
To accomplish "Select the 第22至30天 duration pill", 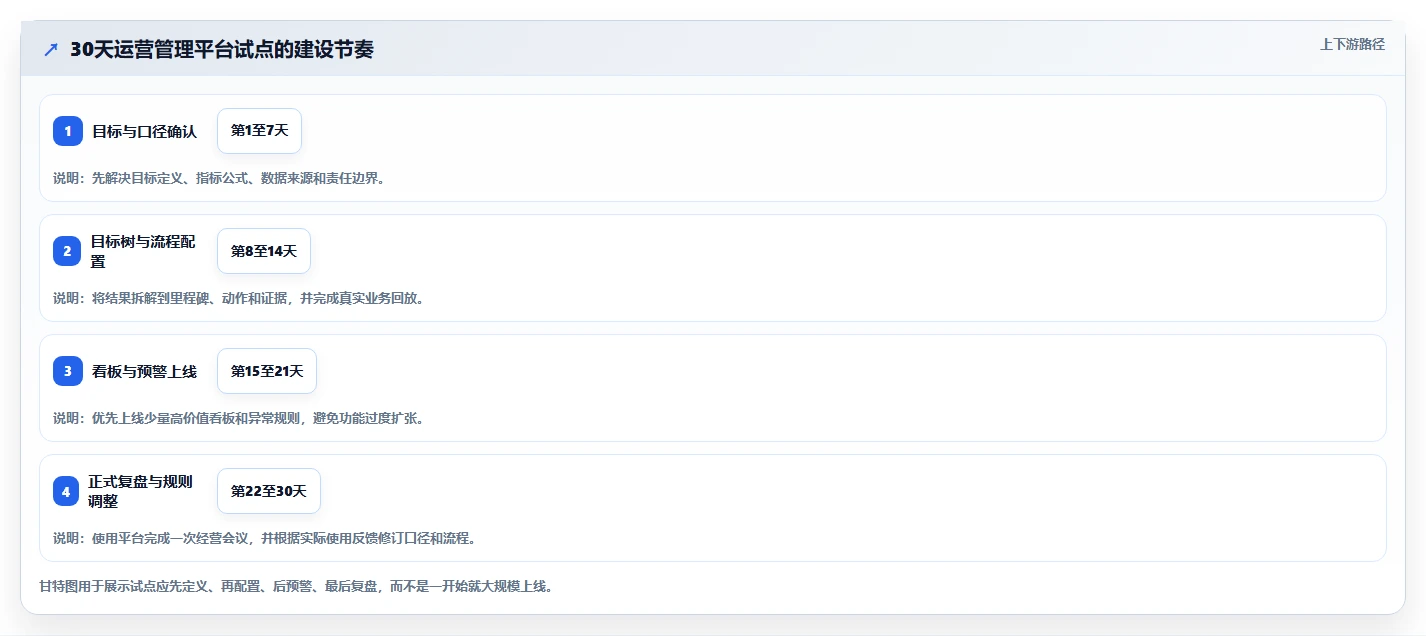I will [x=269, y=491].
